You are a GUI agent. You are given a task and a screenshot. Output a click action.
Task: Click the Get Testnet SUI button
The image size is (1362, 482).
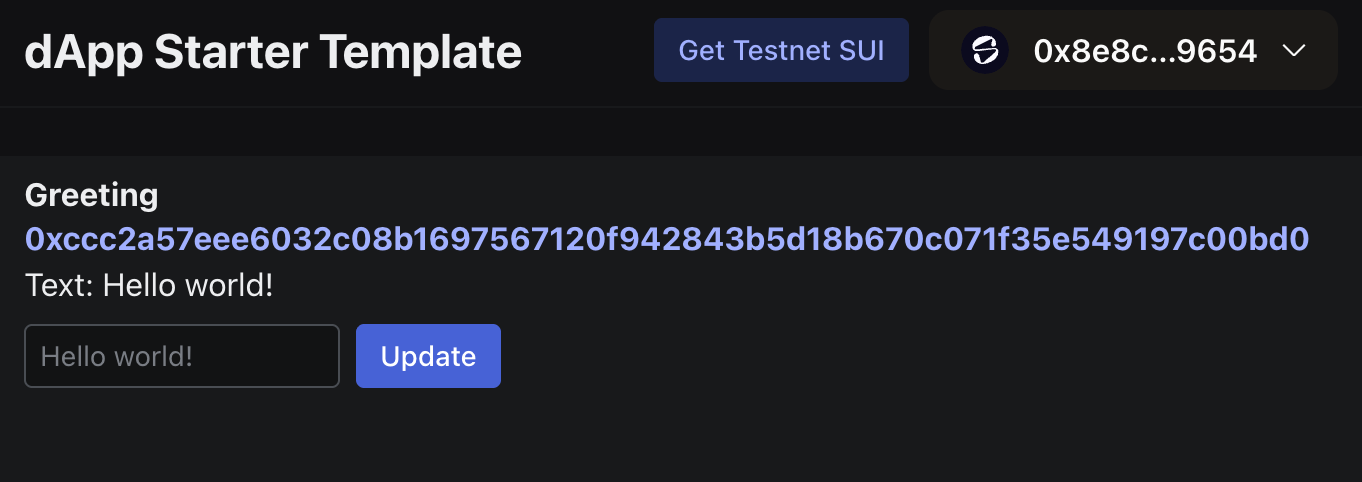coord(781,50)
